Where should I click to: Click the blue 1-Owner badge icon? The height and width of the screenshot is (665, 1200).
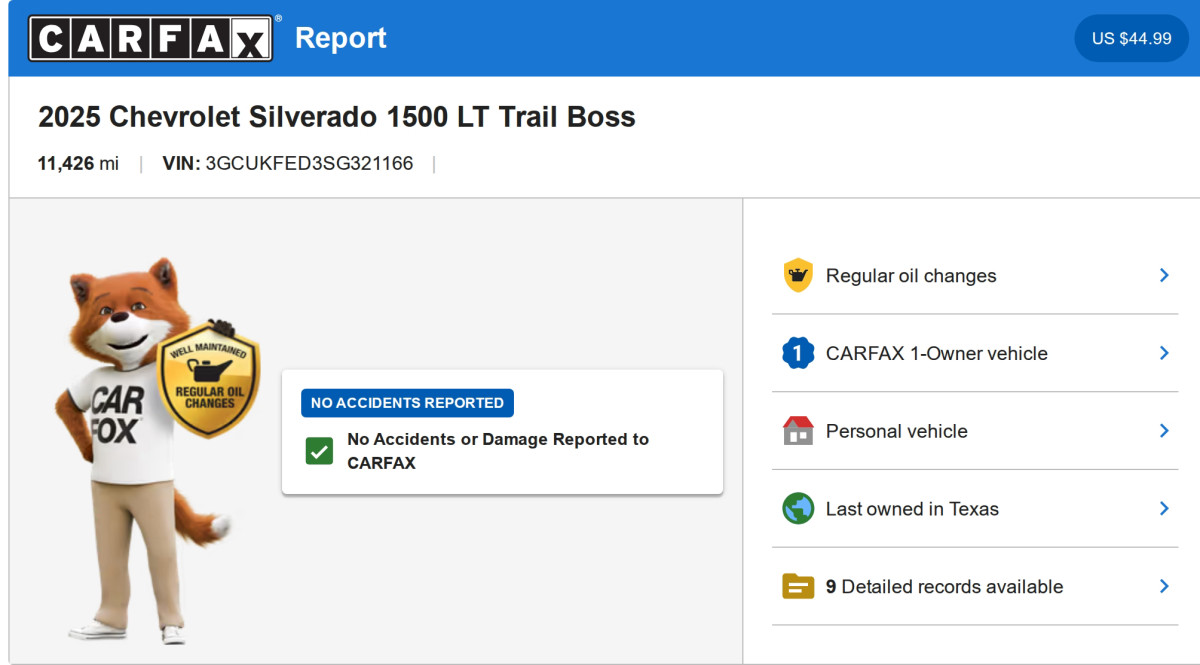point(798,353)
